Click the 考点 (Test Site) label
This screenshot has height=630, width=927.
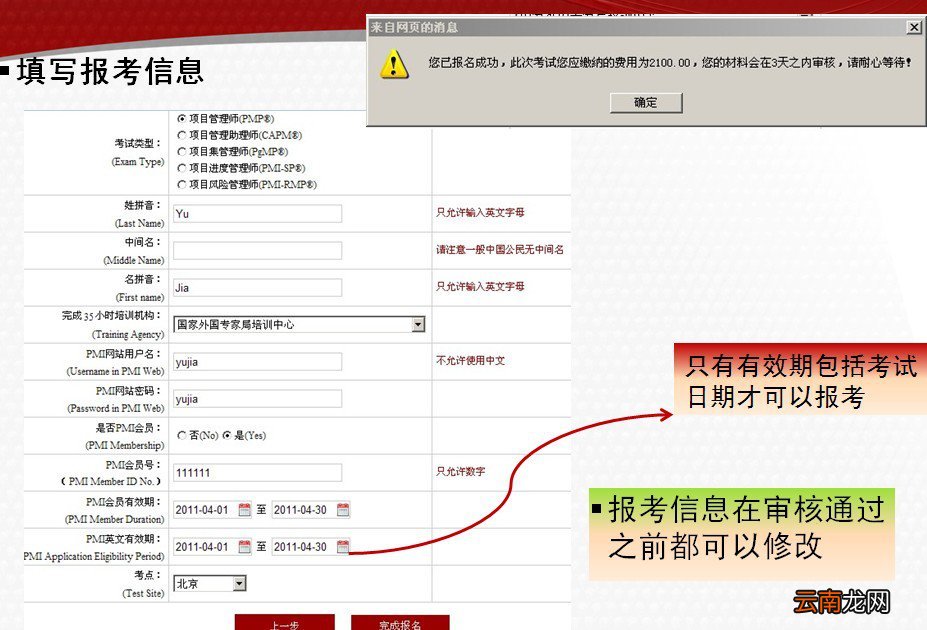[142, 584]
